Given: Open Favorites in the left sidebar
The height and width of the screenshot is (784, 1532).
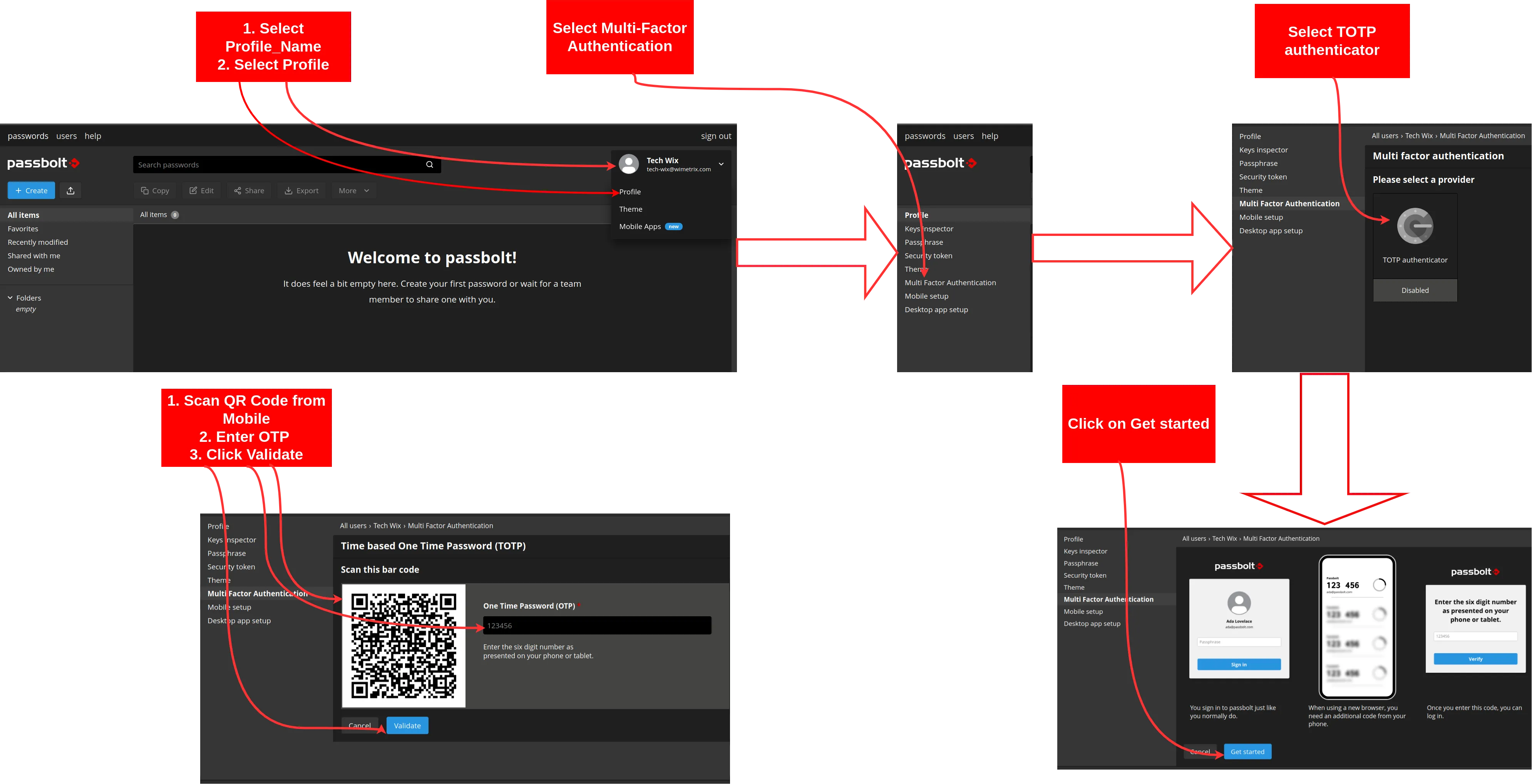Looking at the screenshot, I should pyautogui.click(x=23, y=229).
